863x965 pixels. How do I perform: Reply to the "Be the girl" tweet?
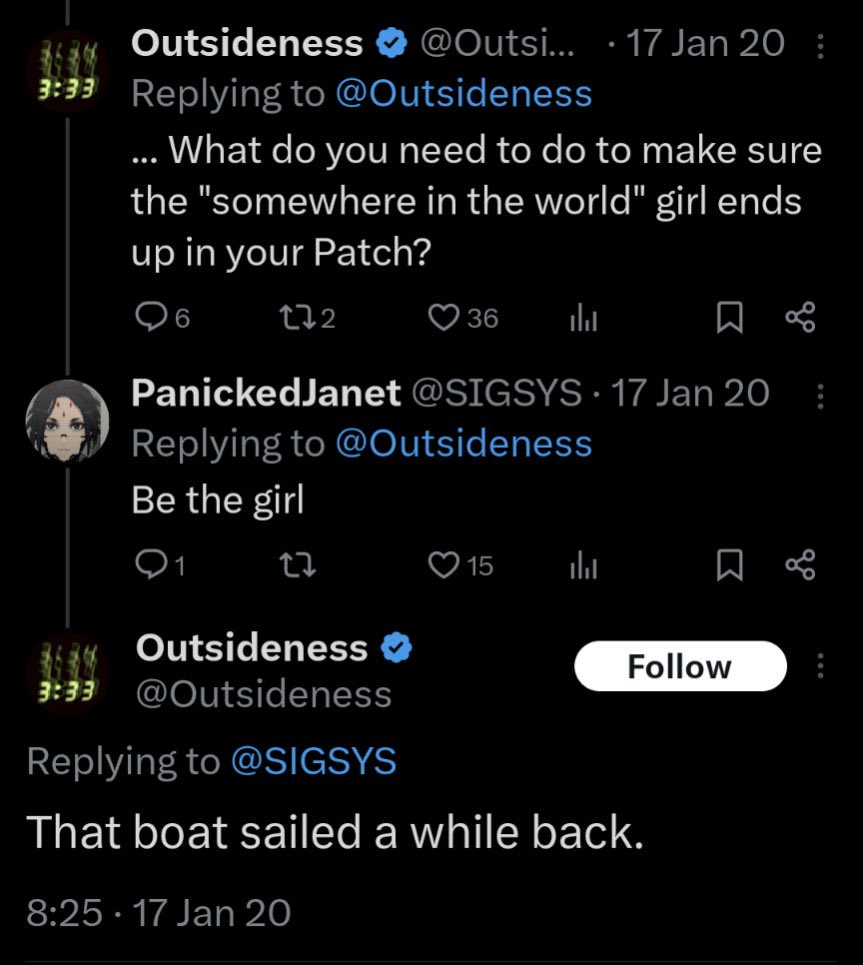(148, 566)
